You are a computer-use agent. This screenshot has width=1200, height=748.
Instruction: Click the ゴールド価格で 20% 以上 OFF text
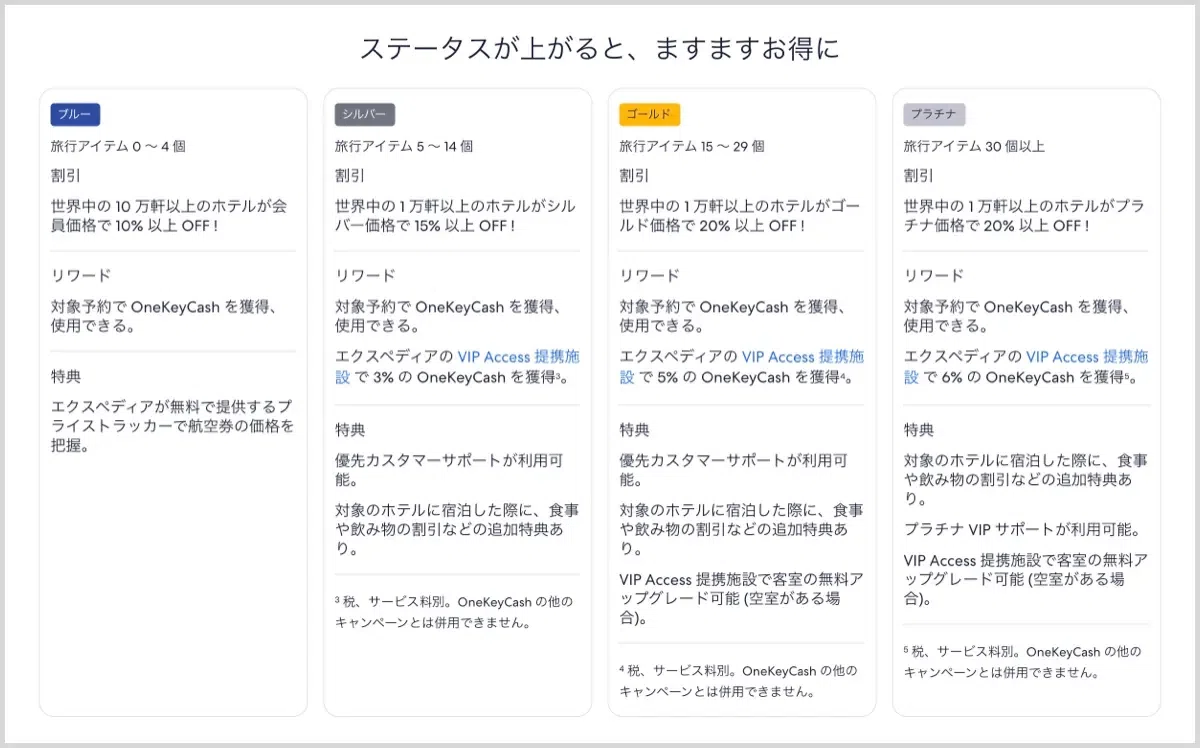pos(742,215)
